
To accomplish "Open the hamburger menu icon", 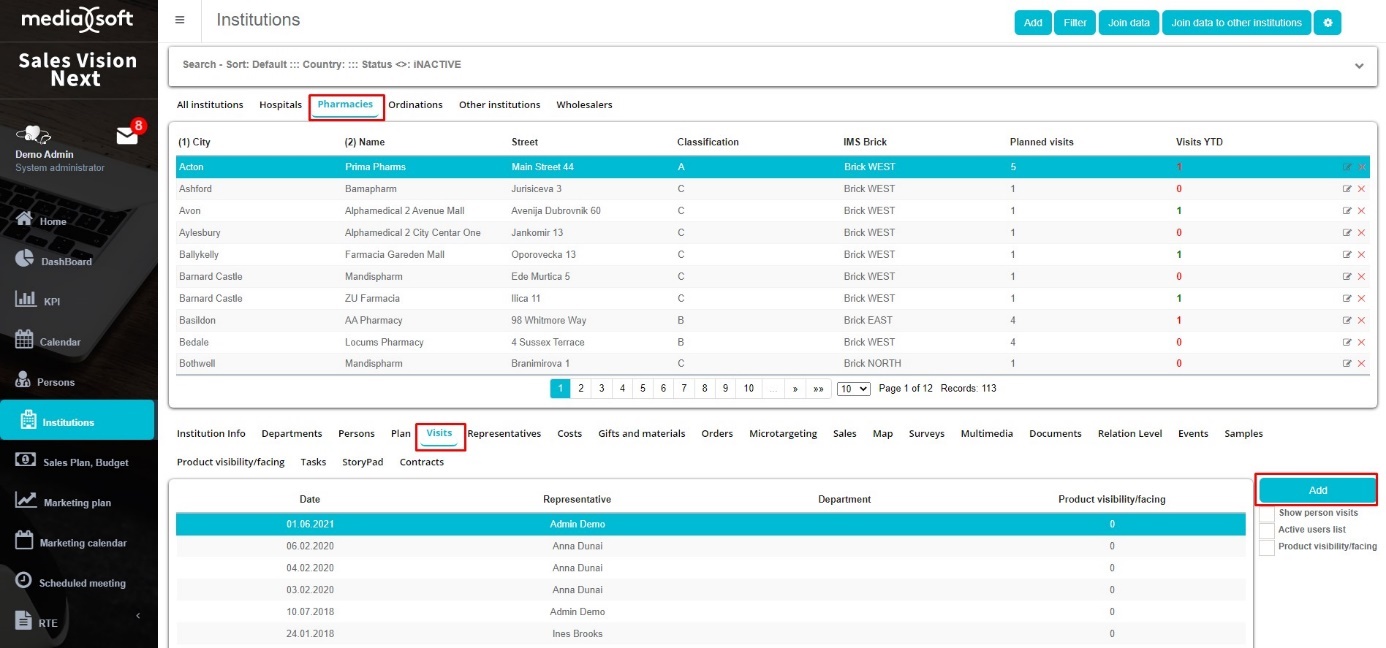I will pos(179,20).
